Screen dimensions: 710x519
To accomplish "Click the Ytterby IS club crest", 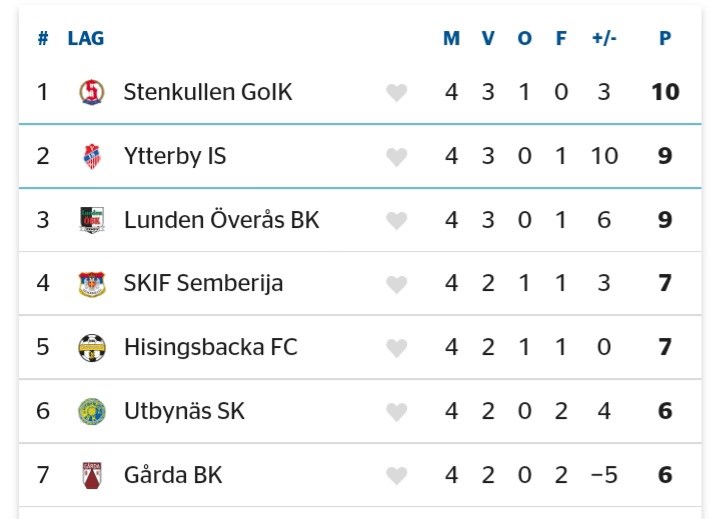I will [x=91, y=156].
